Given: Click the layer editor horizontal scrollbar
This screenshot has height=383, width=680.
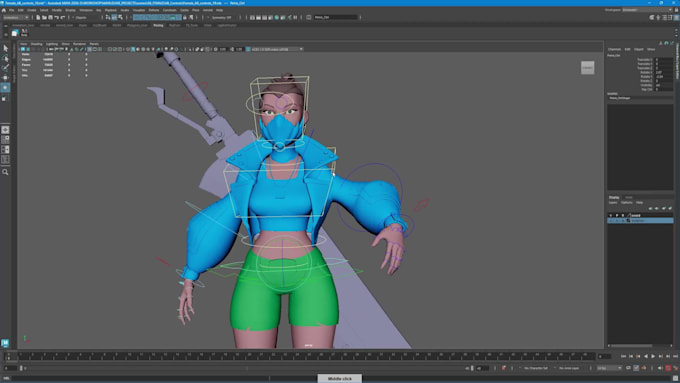Looking at the screenshot, I should click(631, 346).
